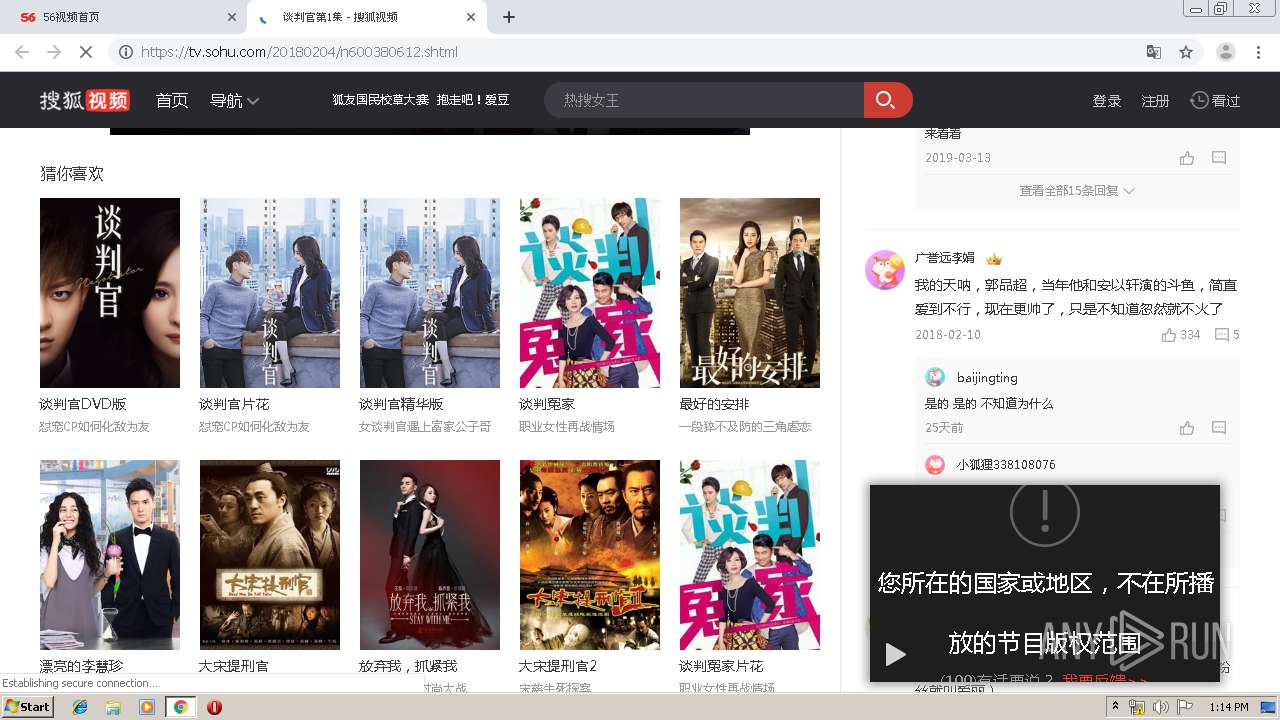Open the Opera icon in taskbar
Screen dimensions: 1280x720
[214, 706]
